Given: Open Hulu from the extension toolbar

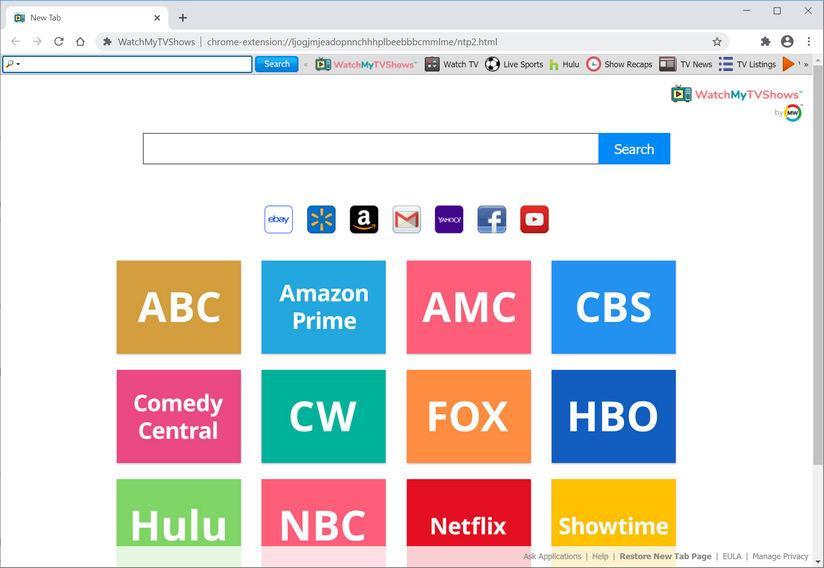Looking at the screenshot, I should [564, 64].
